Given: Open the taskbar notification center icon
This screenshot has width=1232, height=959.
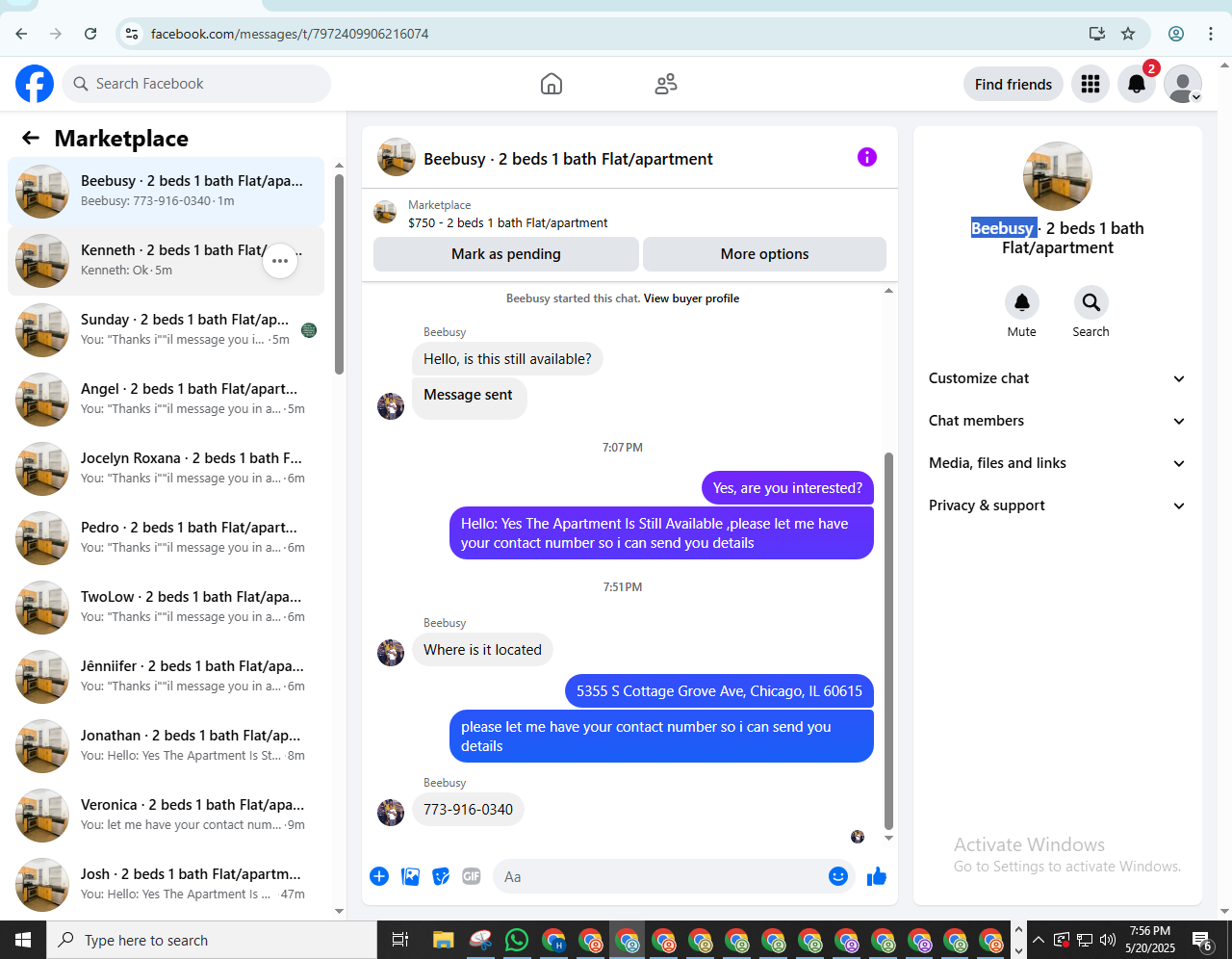Looking at the screenshot, I should [x=1202, y=940].
